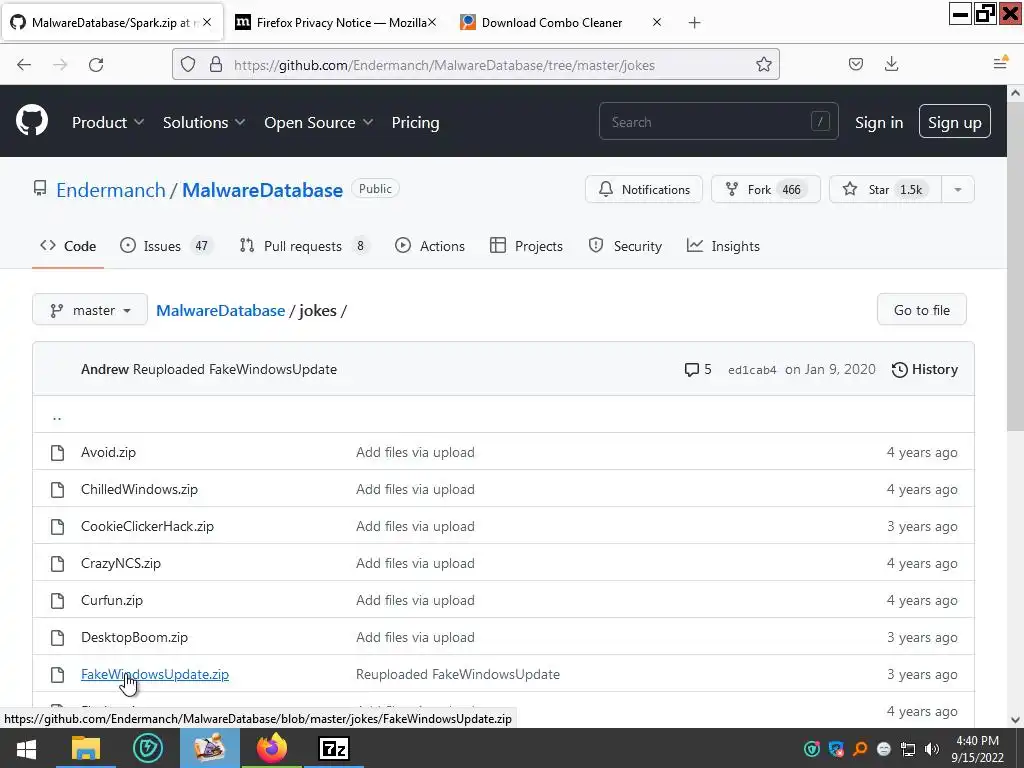Bookmark page with the star icon
Screen dimensions: 1024x768
[x=763, y=64]
